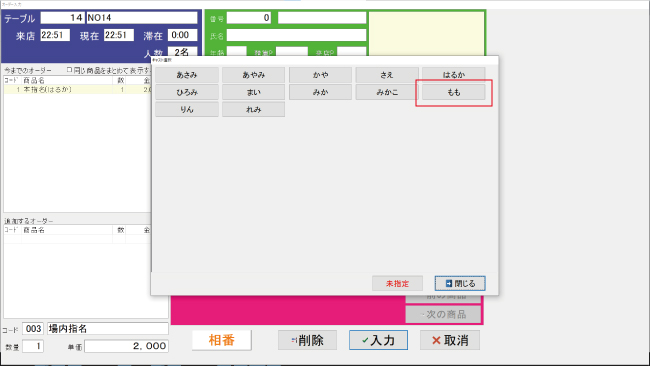Screen dimensions: 650x366
Task: Click the 未指定 unspecified button
Action: [x=397, y=284]
